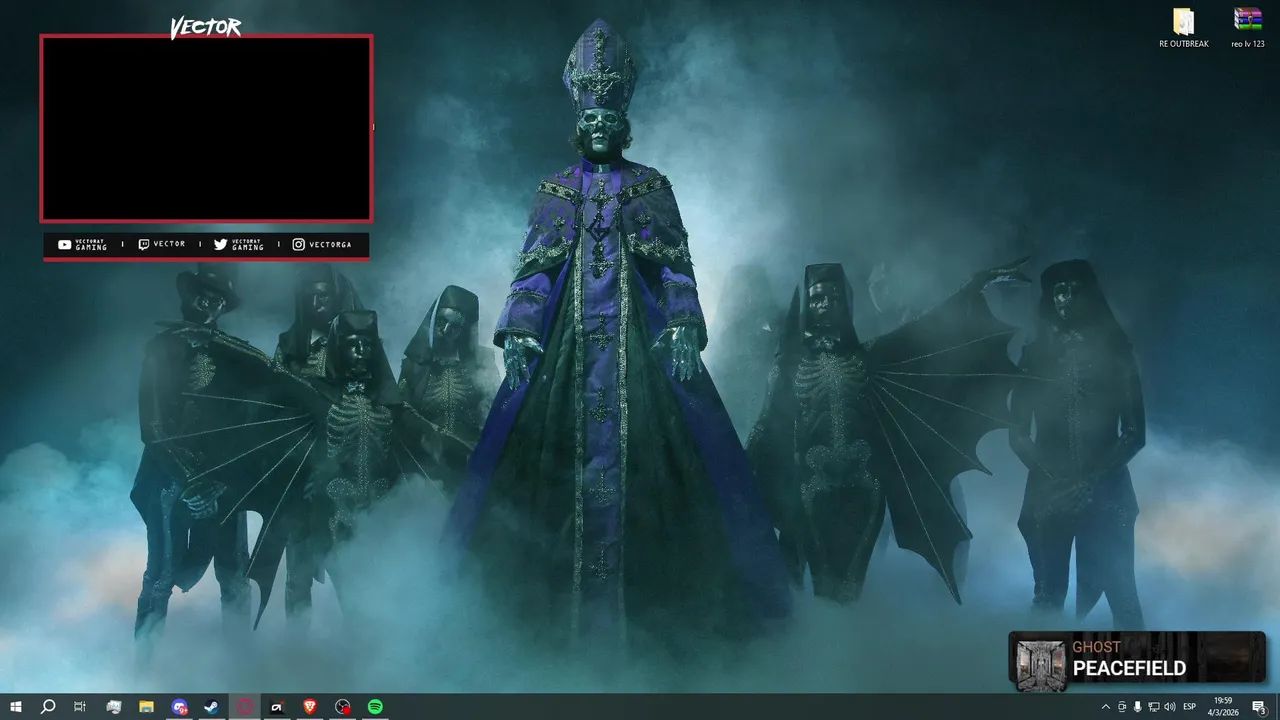Click the Twitch VECTOR label in overlay
1280x720 pixels.
tap(169, 244)
